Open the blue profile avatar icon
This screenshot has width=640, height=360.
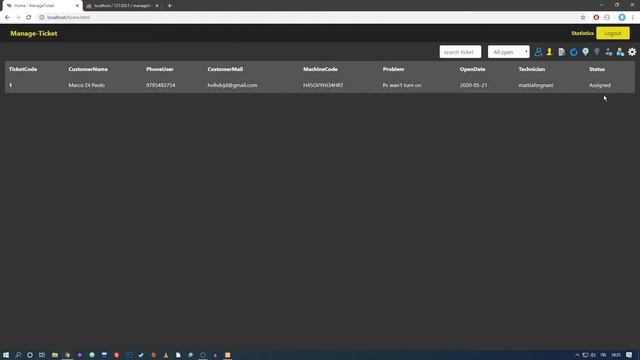coord(622,17)
